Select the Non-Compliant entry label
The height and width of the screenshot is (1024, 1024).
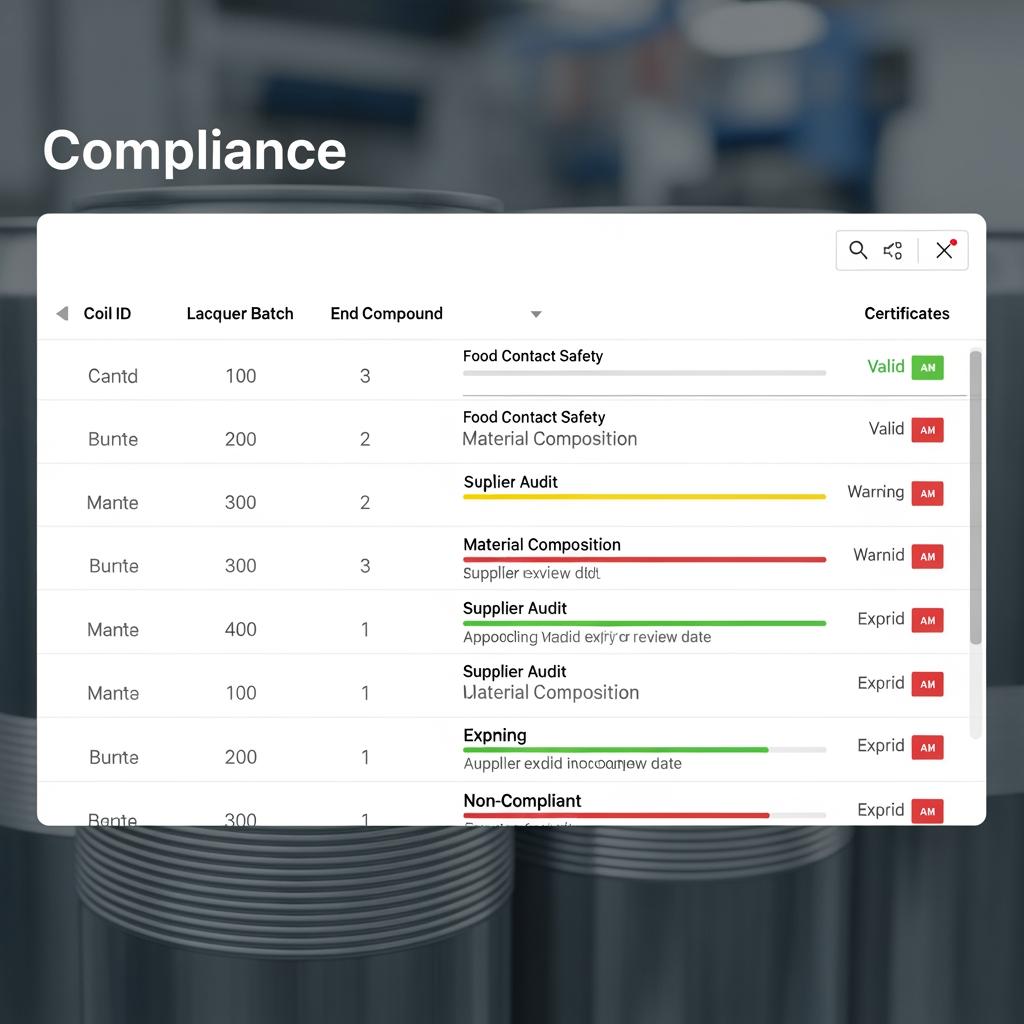click(x=522, y=800)
